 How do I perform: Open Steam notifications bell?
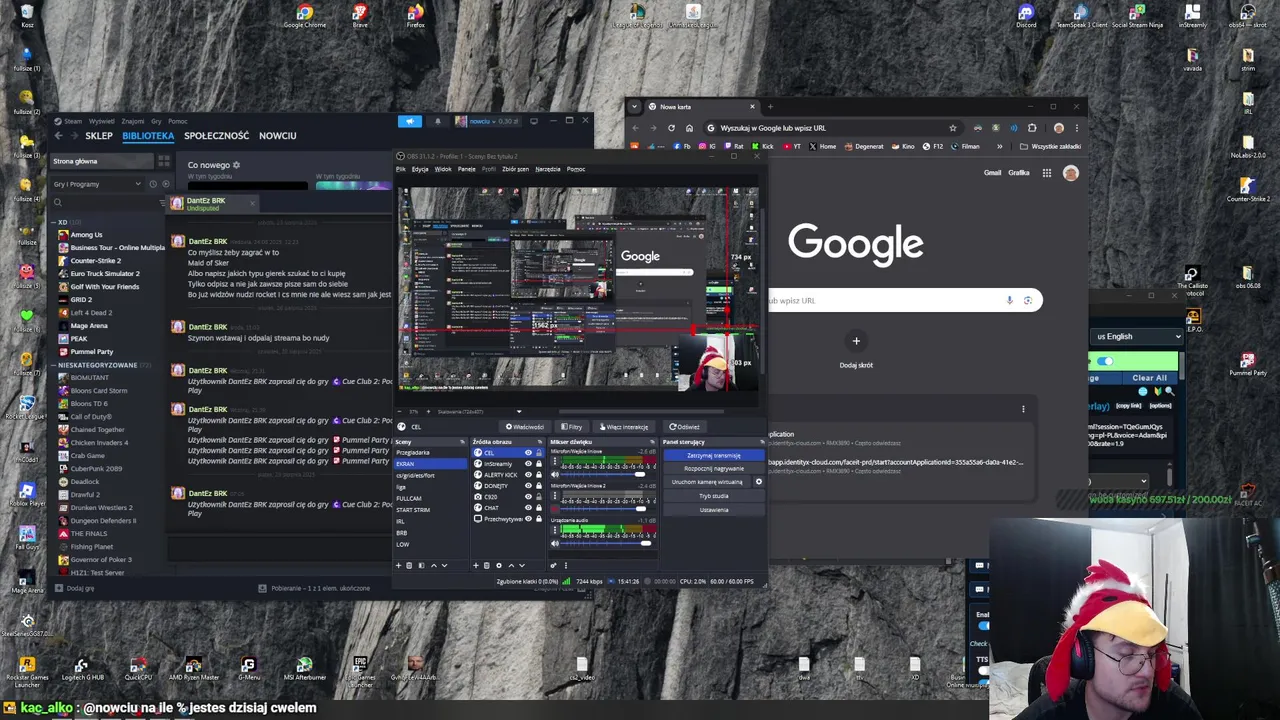[437, 121]
